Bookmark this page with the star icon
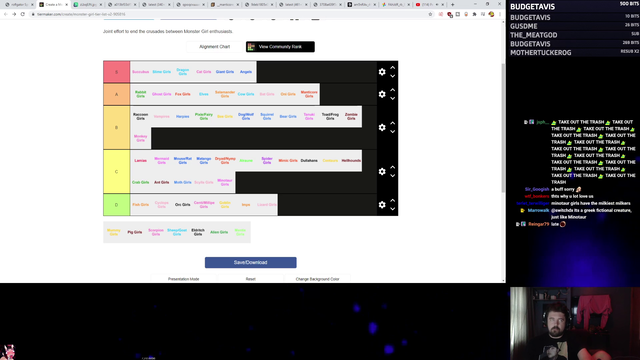The width and height of the screenshot is (640, 360). tap(430, 14)
